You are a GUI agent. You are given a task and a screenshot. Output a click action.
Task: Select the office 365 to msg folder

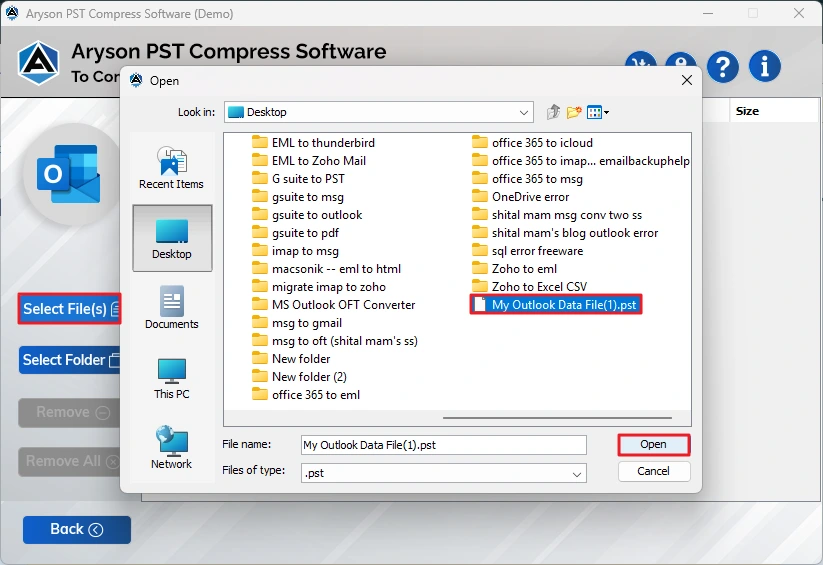pos(527,179)
